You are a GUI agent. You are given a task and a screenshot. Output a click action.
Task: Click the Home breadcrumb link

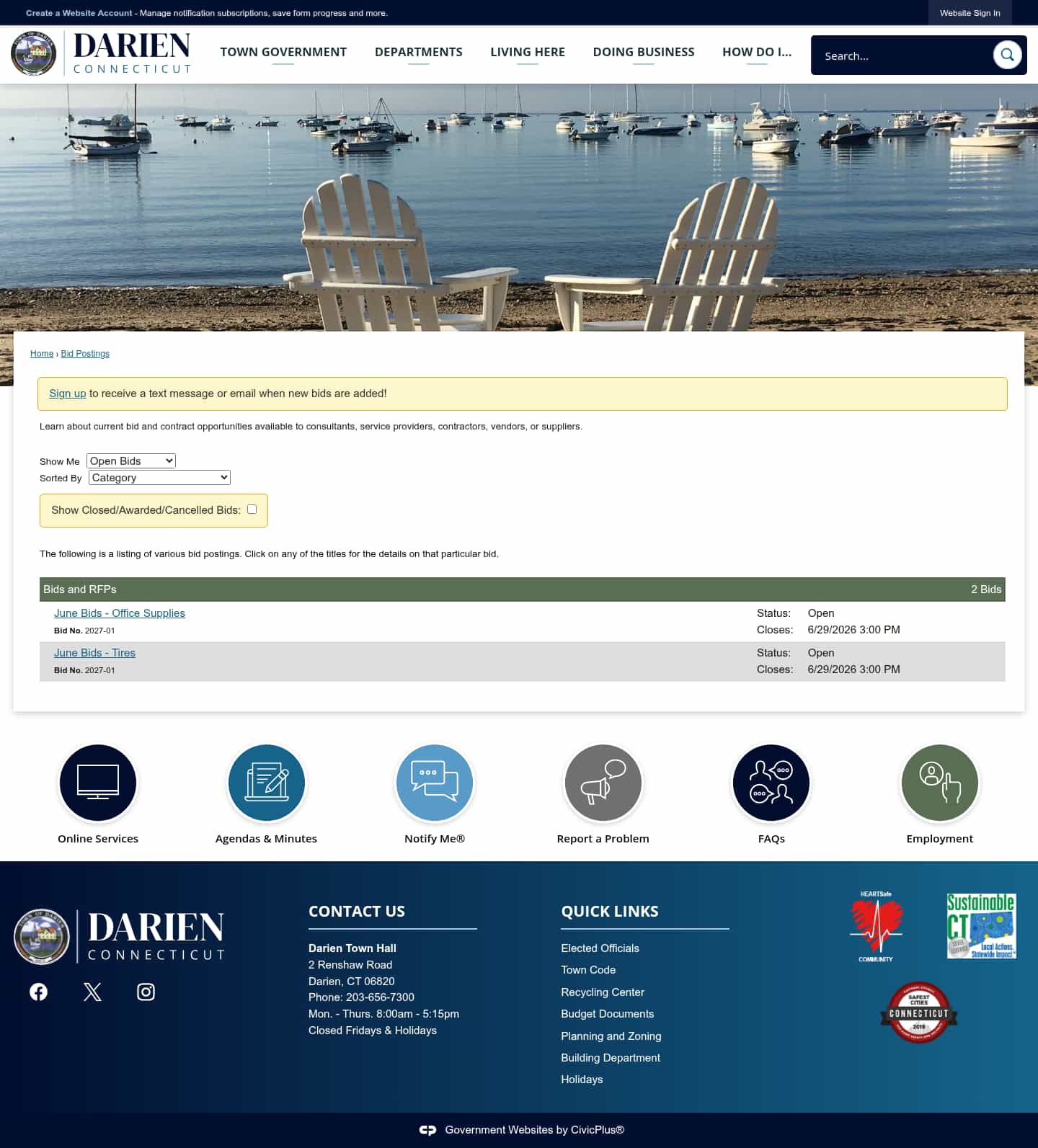(42, 354)
